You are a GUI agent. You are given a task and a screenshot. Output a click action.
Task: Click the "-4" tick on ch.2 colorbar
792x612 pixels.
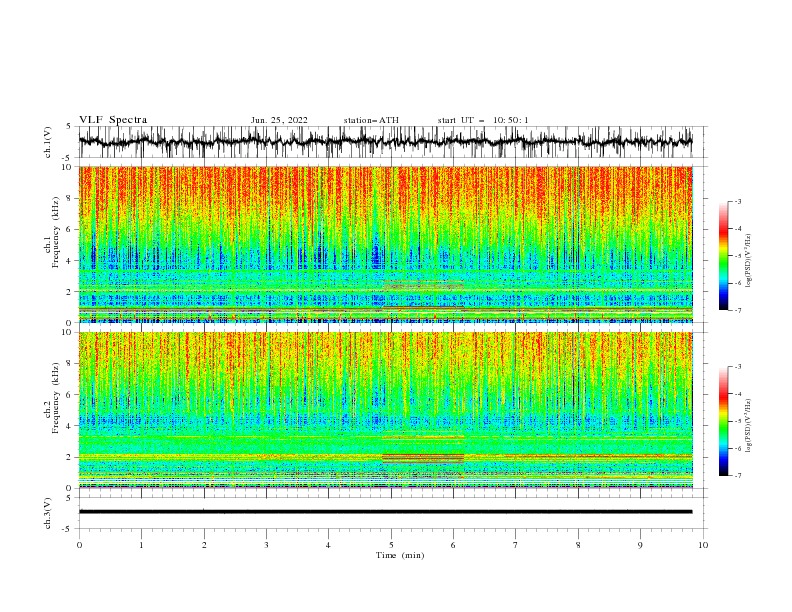737,394
